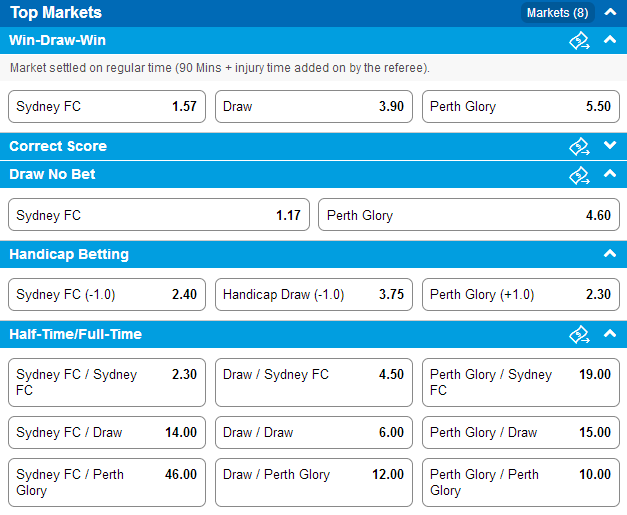The height and width of the screenshot is (515, 627).
Task: Select Handicap Draw (-1.0) at 3.75
Action: coord(314,295)
